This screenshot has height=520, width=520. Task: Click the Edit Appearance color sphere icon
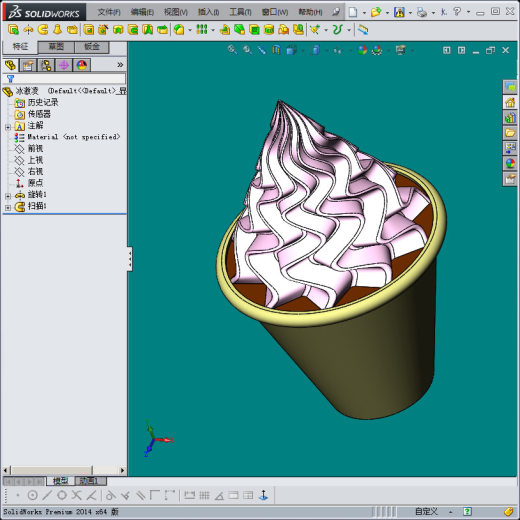click(x=362, y=50)
